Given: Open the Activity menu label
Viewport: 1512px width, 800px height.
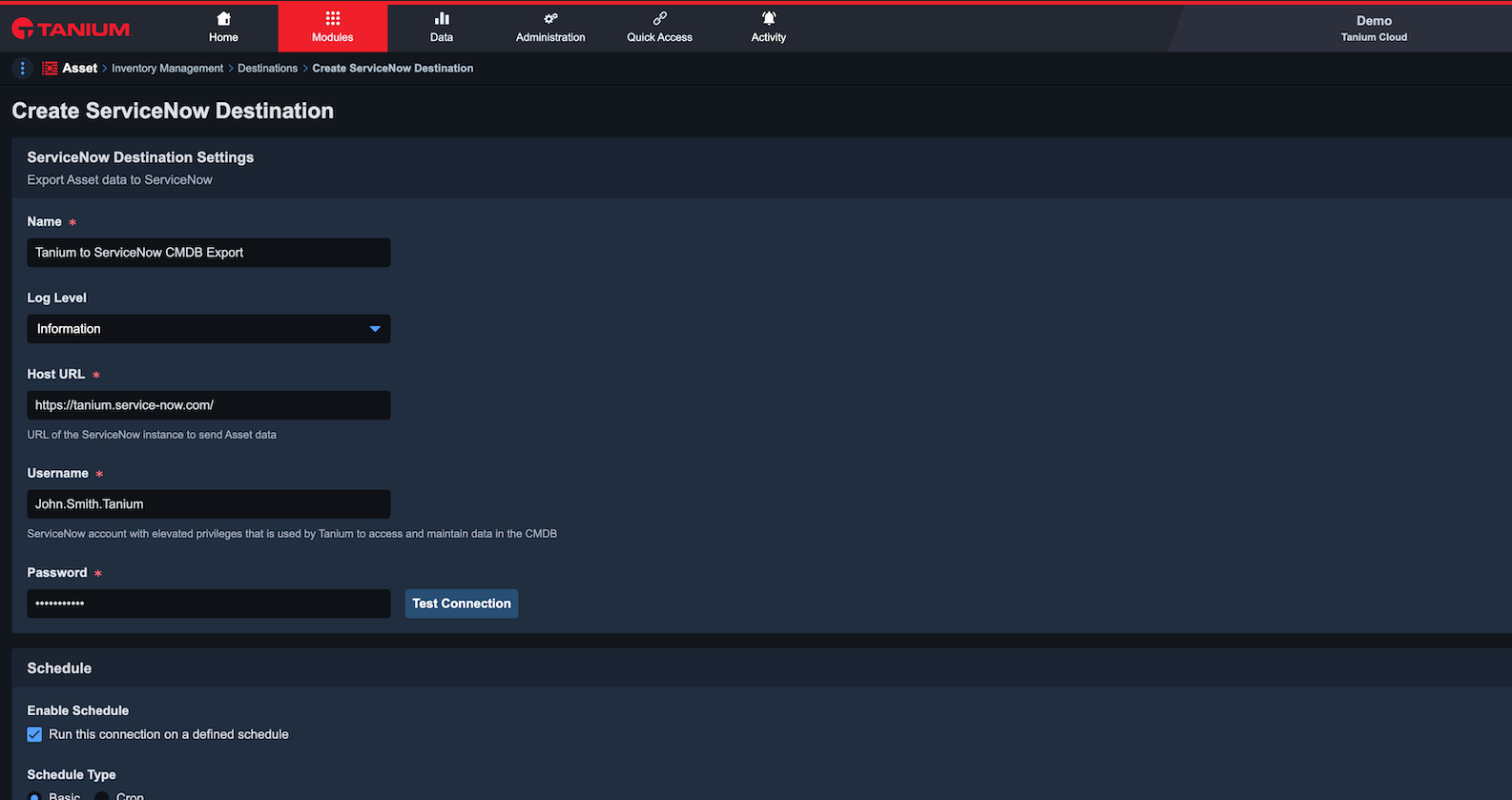Looking at the screenshot, I should click(769, 37).
